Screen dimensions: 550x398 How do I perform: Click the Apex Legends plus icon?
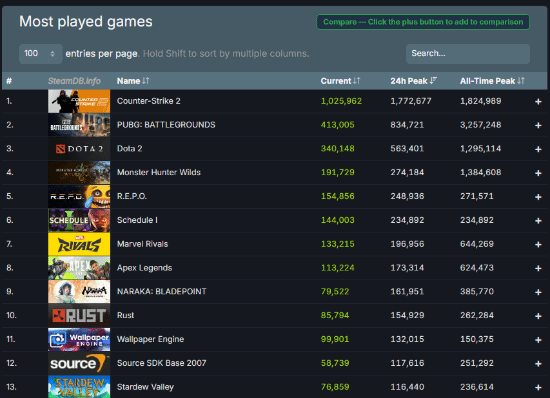point(538,268)
